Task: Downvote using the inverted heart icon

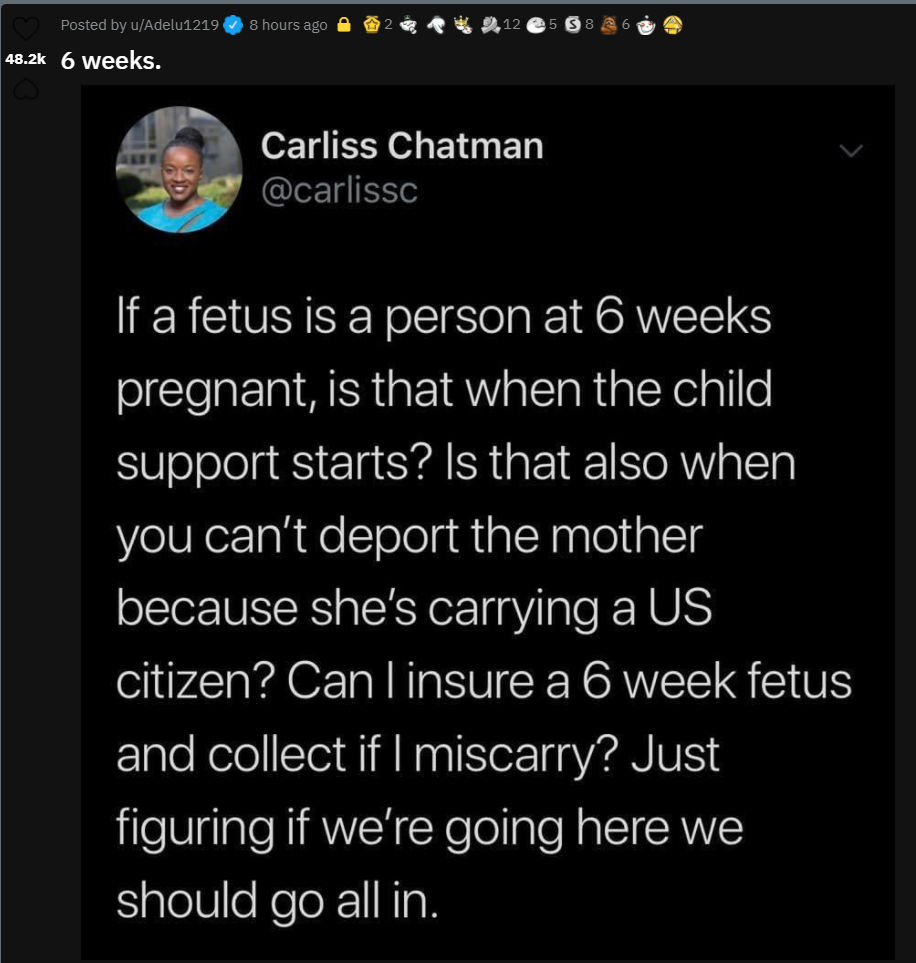Action: (26, 90)
